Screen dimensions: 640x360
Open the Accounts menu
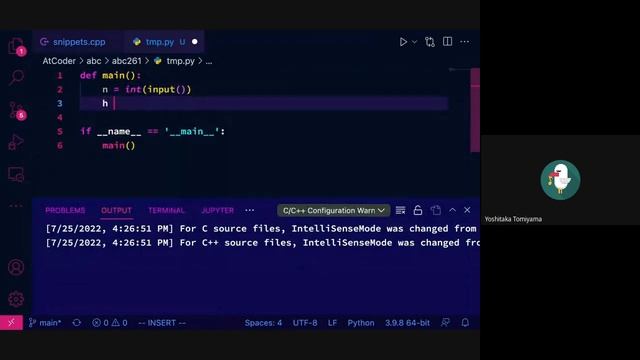coord(16,267)
